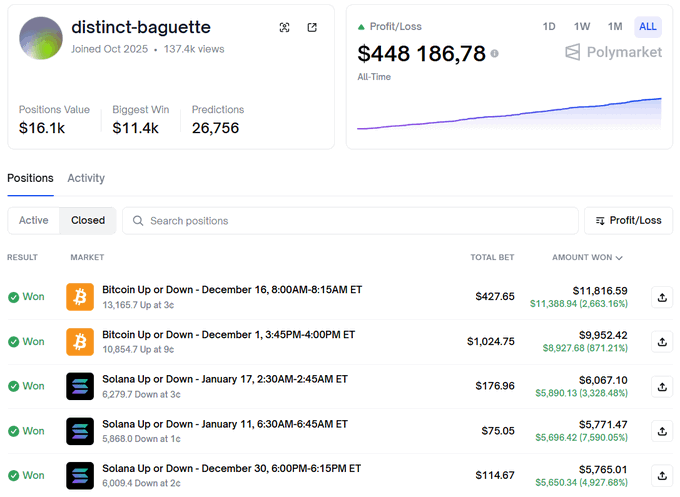This screenshot has width=680, height=497.
Task: Switch the chart to 1M timeframe
Action: 615,26
